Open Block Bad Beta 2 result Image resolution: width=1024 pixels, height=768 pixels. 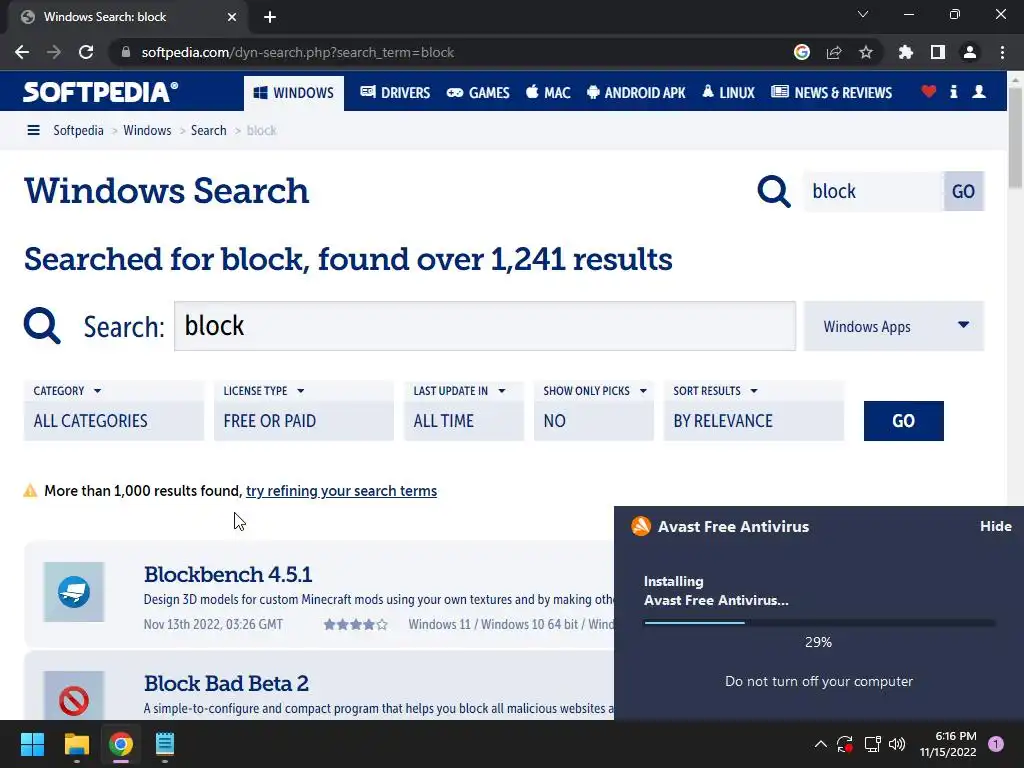click(x=226, y=683)
